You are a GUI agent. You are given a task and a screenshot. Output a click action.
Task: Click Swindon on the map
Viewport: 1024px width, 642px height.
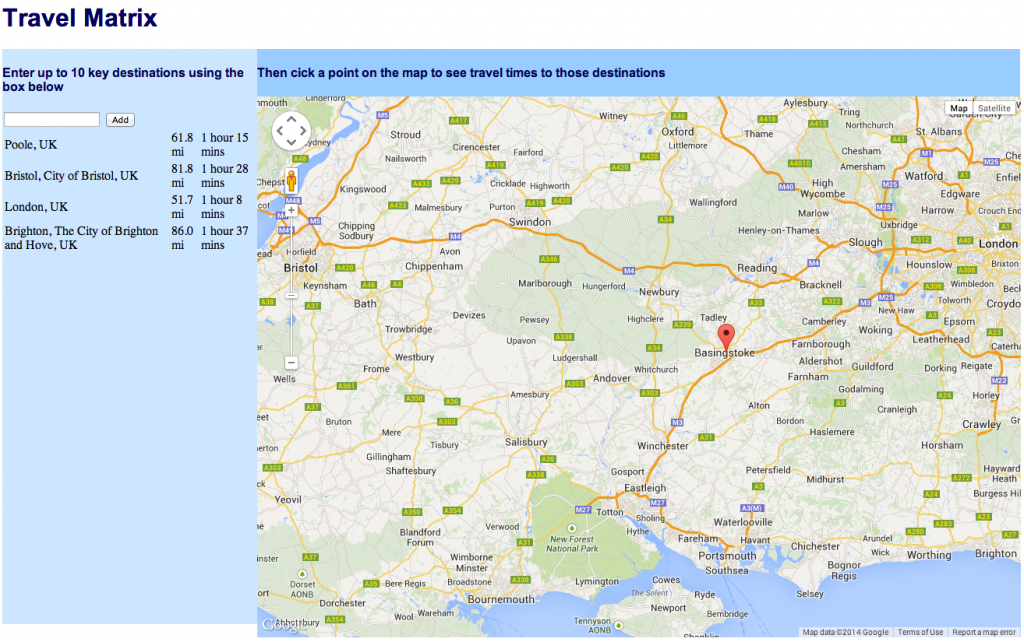(x=530, y=222)
